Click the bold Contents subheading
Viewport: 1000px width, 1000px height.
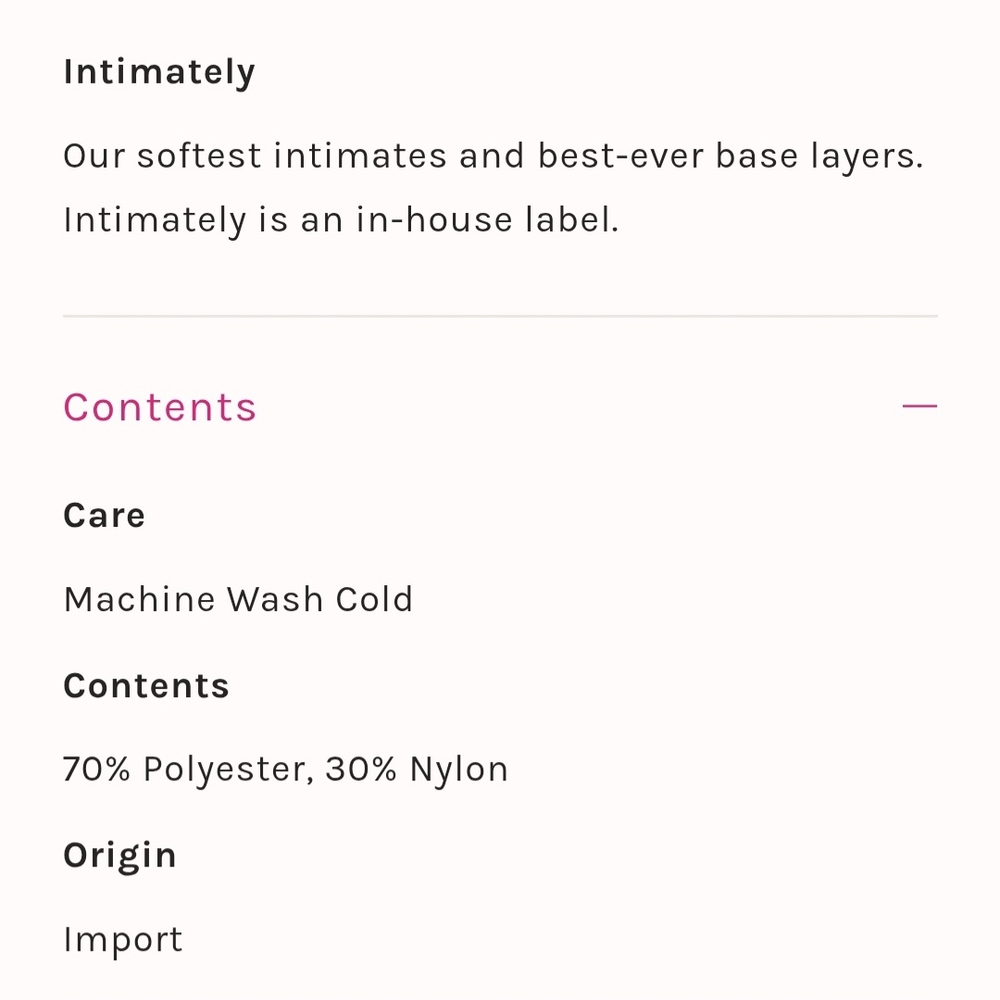click(146, 686)
